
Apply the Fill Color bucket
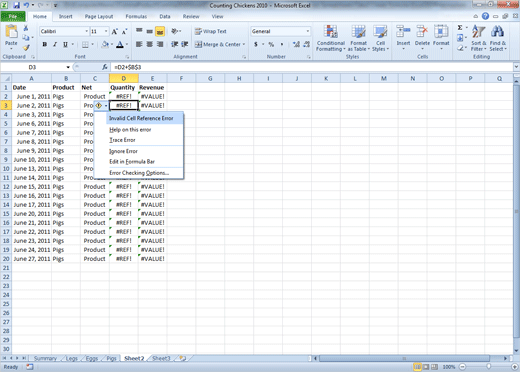coord(105,44)
